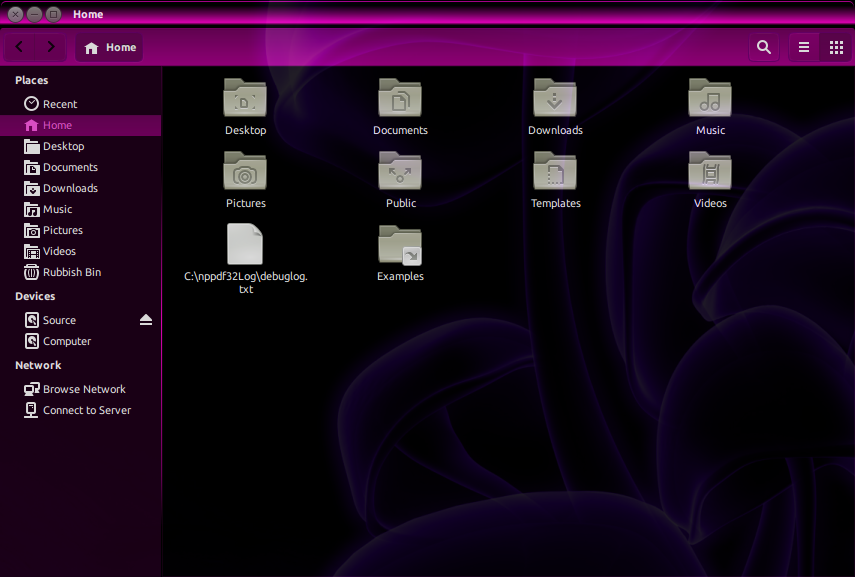Select the Templates folder icon
Screen dimensions: 855x577
555,171
